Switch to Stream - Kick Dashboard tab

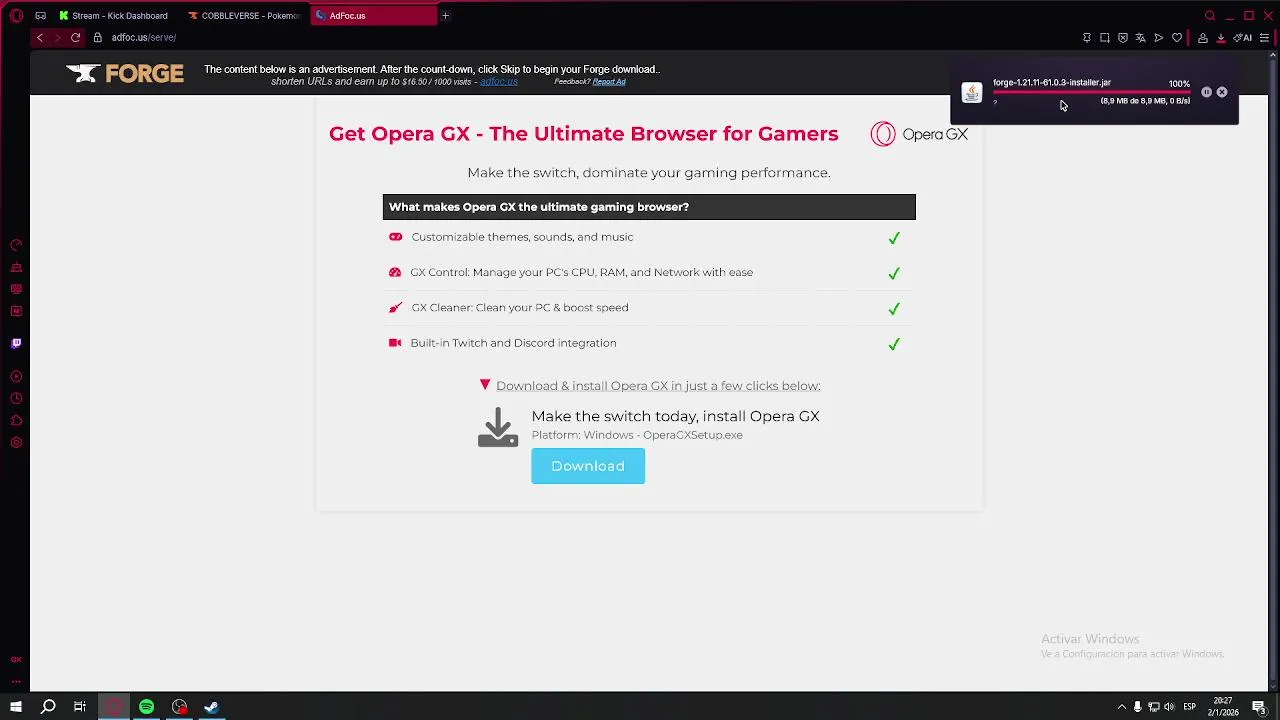113,16
